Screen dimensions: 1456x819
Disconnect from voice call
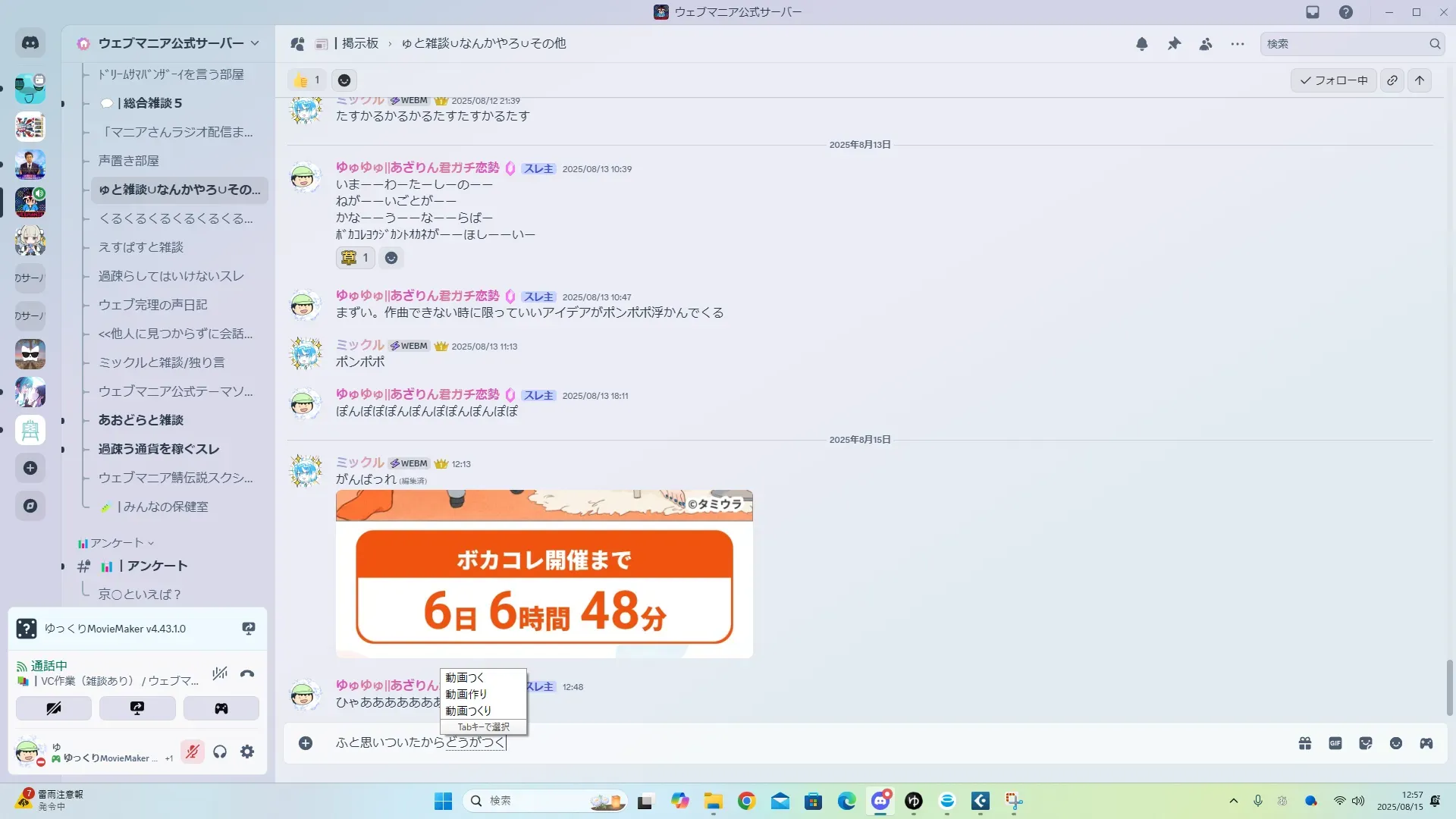[x=247, y=673]
